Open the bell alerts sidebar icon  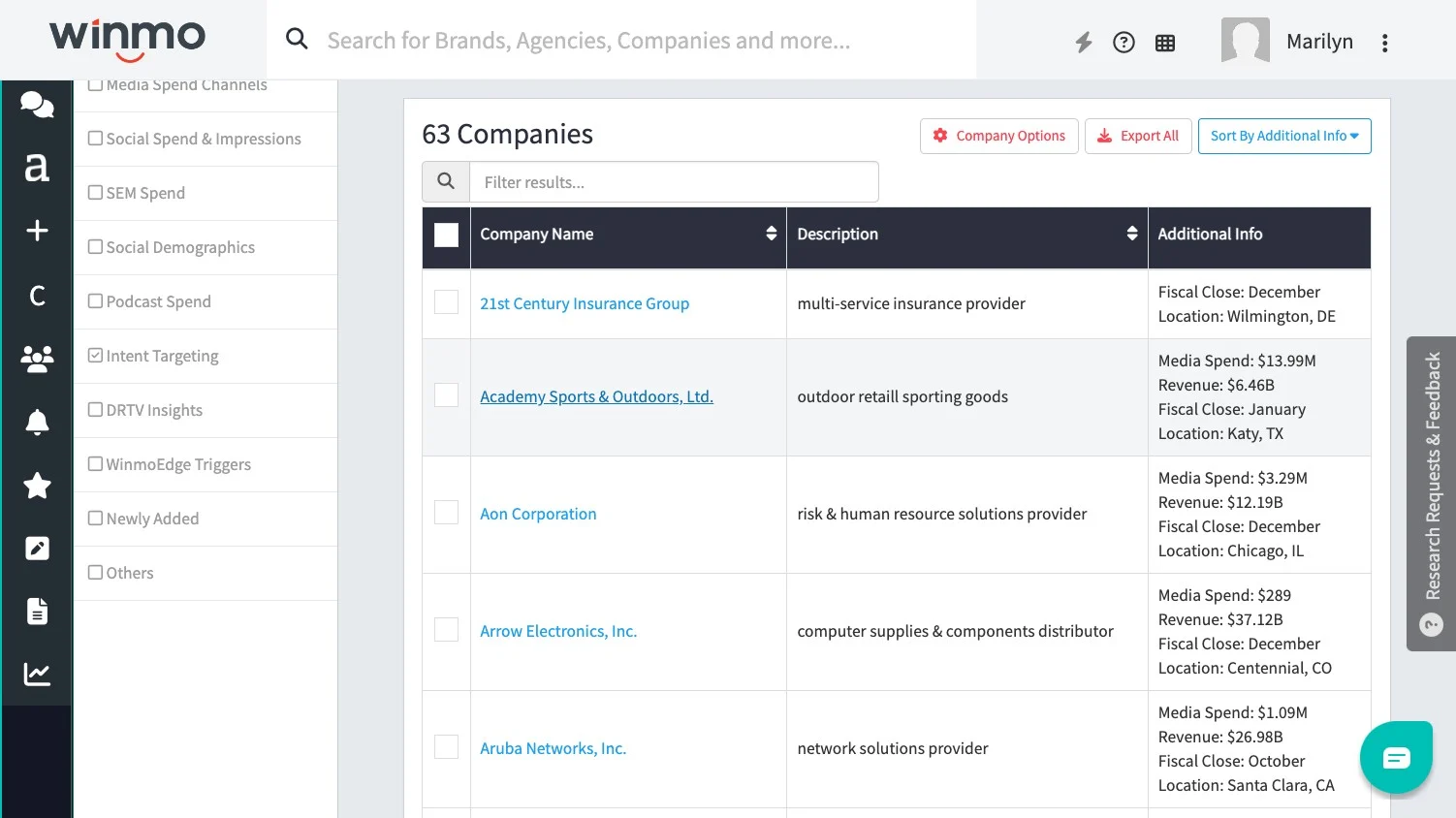tap(37, 422)
